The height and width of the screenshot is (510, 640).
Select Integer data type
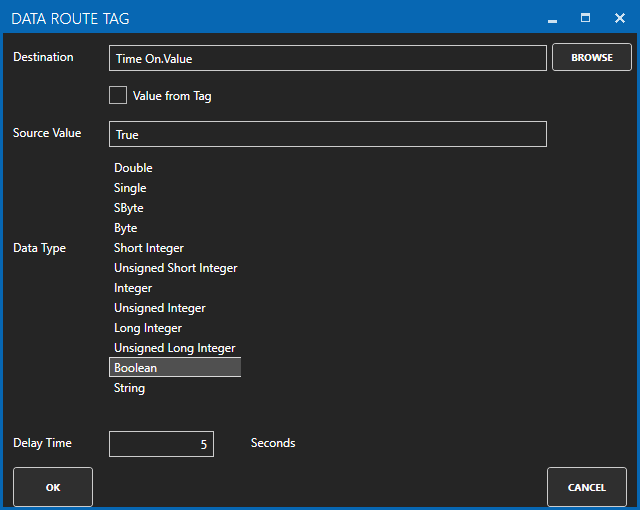(133, 288)
